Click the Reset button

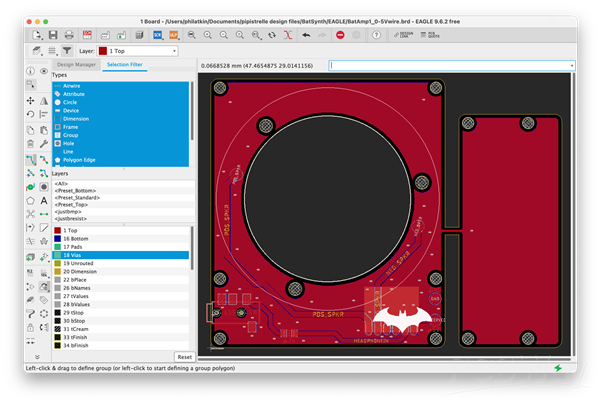pyautogui.click(x=184, y=357)
